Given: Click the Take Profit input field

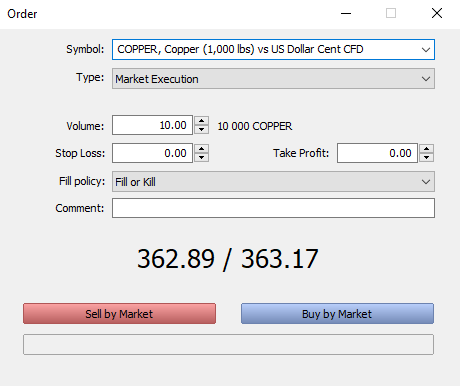Looking at the screenshot, I should (377, 153).
